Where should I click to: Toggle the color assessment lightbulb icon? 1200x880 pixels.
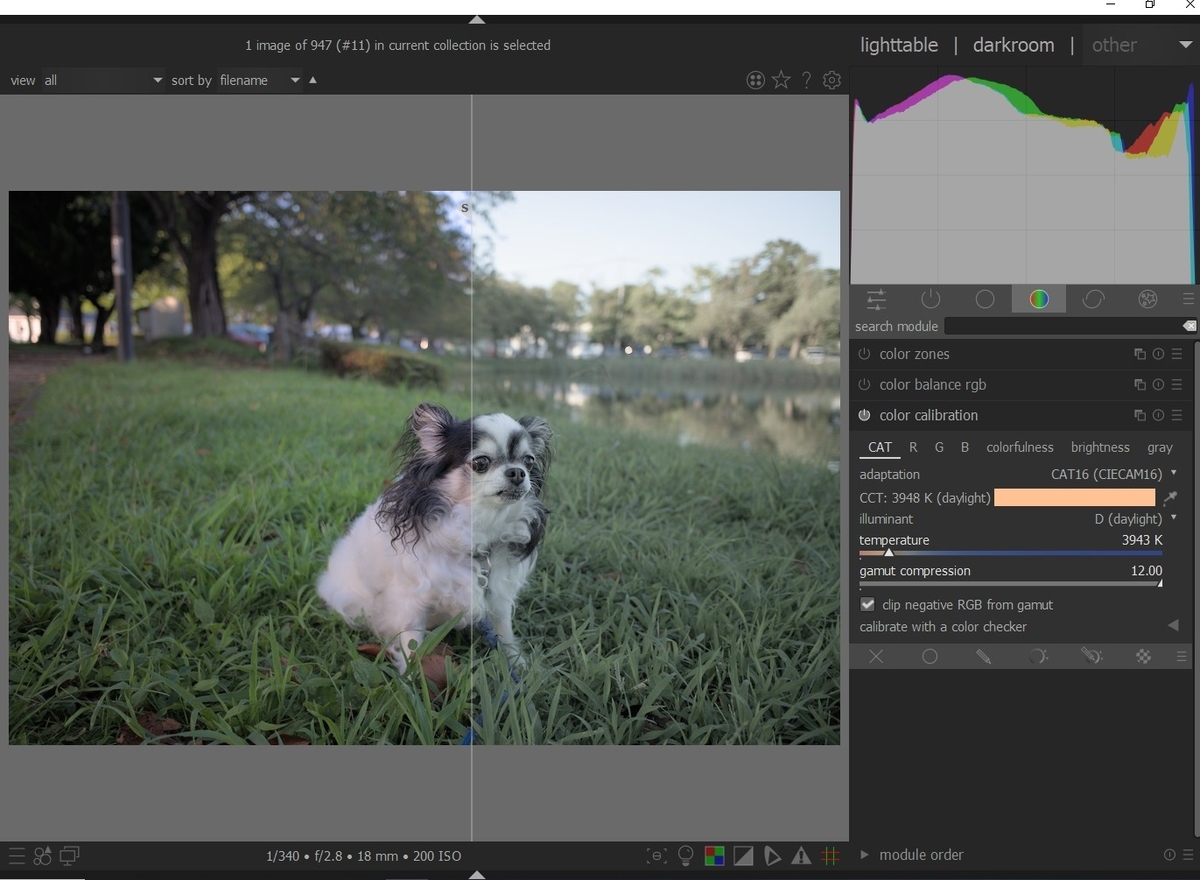[686, 856]
